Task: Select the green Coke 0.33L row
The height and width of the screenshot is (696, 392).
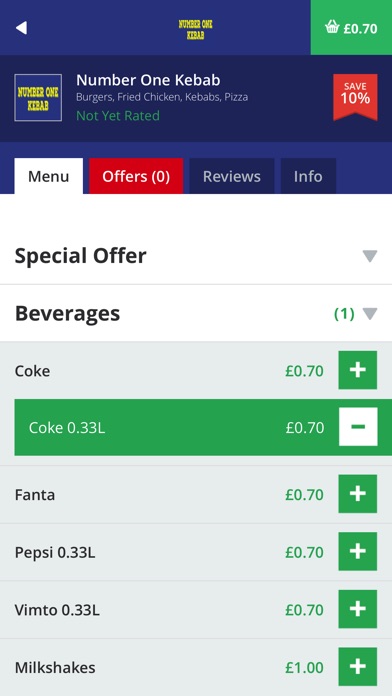Action: coord(203,427)
